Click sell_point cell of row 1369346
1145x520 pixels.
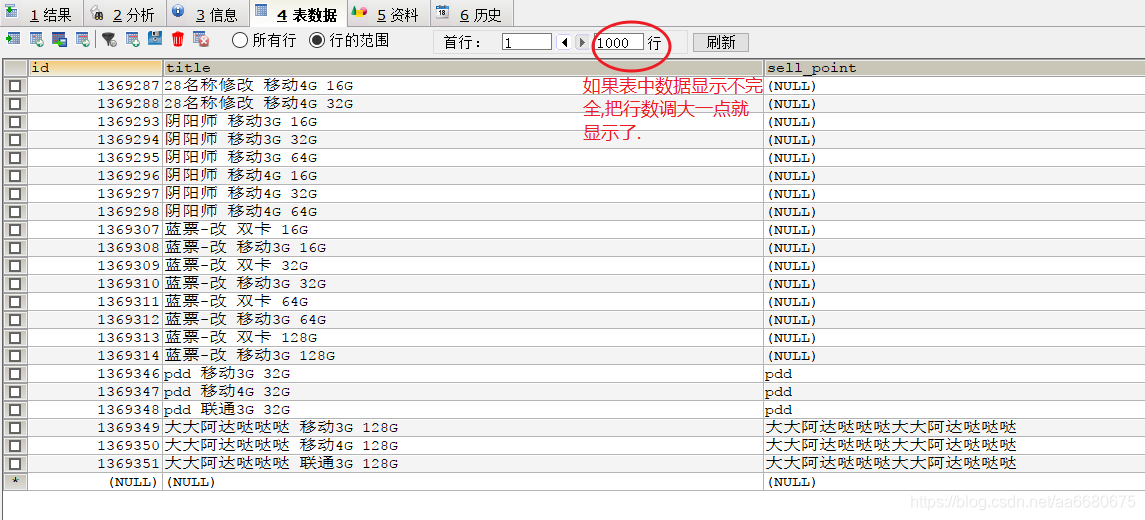tap(954, 374)
